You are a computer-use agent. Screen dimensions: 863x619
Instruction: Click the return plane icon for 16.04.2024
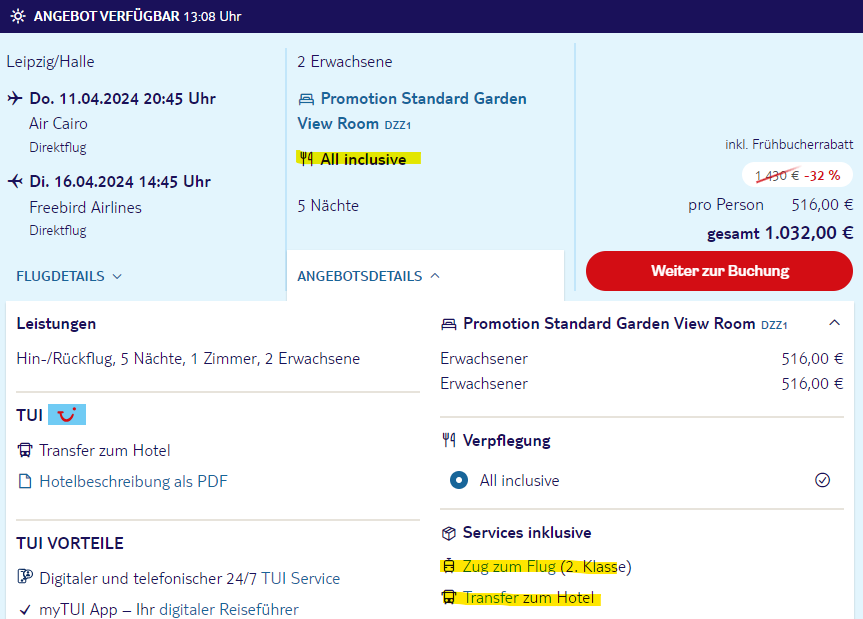click(15, 181)
